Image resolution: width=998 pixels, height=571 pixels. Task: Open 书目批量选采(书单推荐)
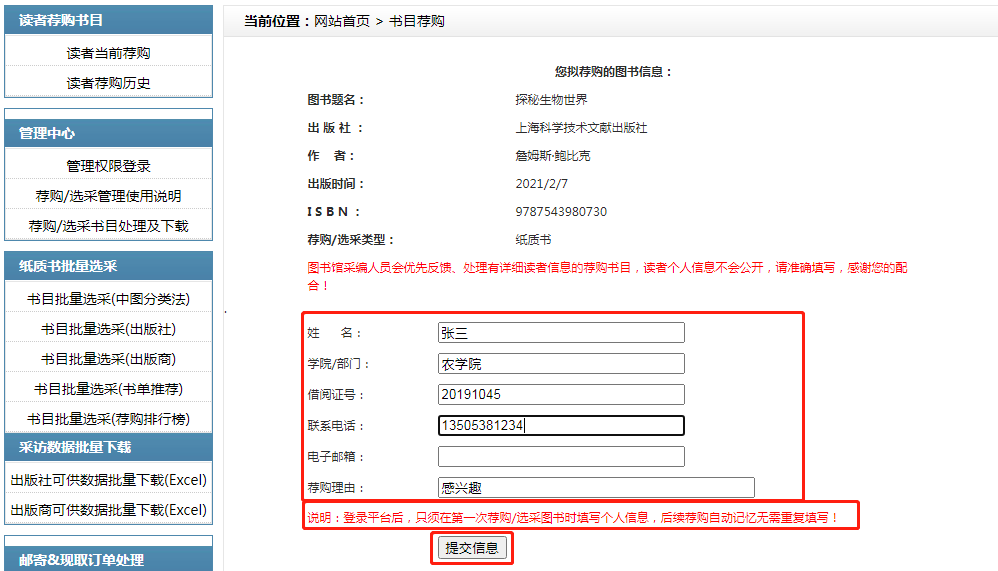coord(108,389)
